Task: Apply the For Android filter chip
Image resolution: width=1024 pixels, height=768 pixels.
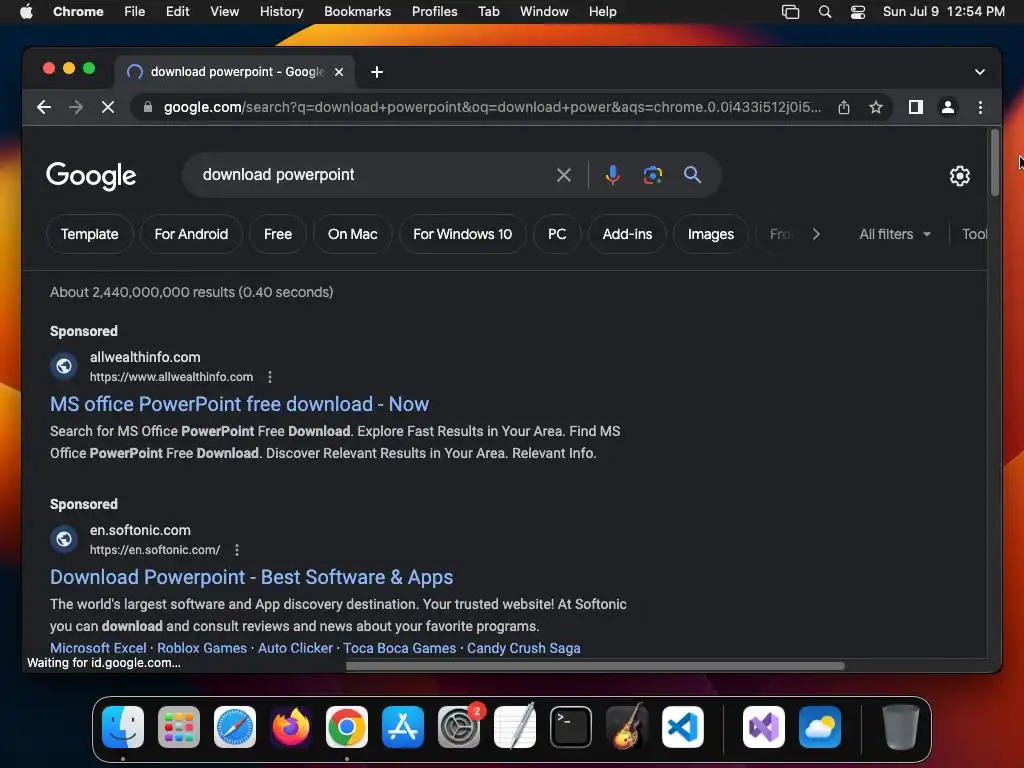Action: pyautogui.click(x=191, y=234)
